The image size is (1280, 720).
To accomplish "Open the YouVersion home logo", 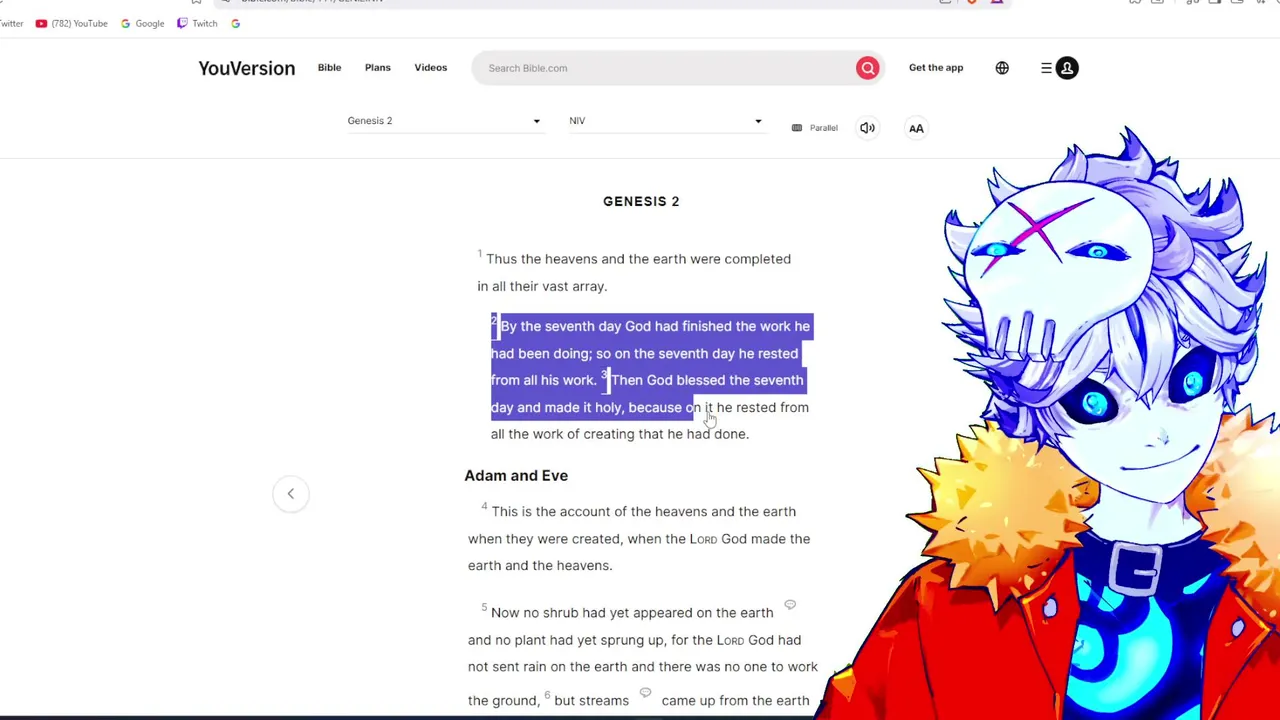I will tap(246, 68).
